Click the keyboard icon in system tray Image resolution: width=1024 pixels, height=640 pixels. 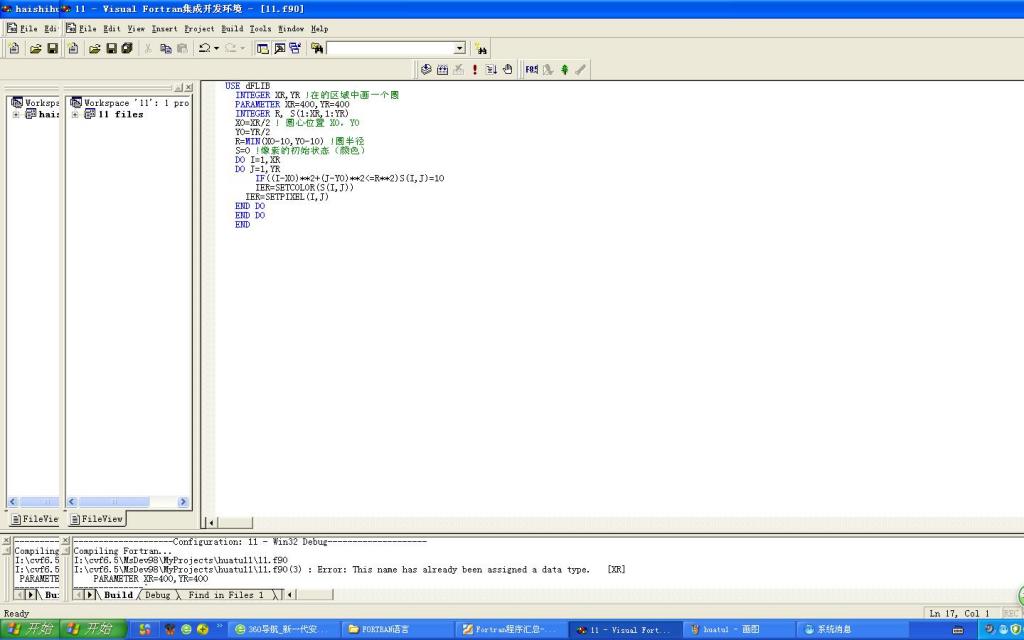958,630
